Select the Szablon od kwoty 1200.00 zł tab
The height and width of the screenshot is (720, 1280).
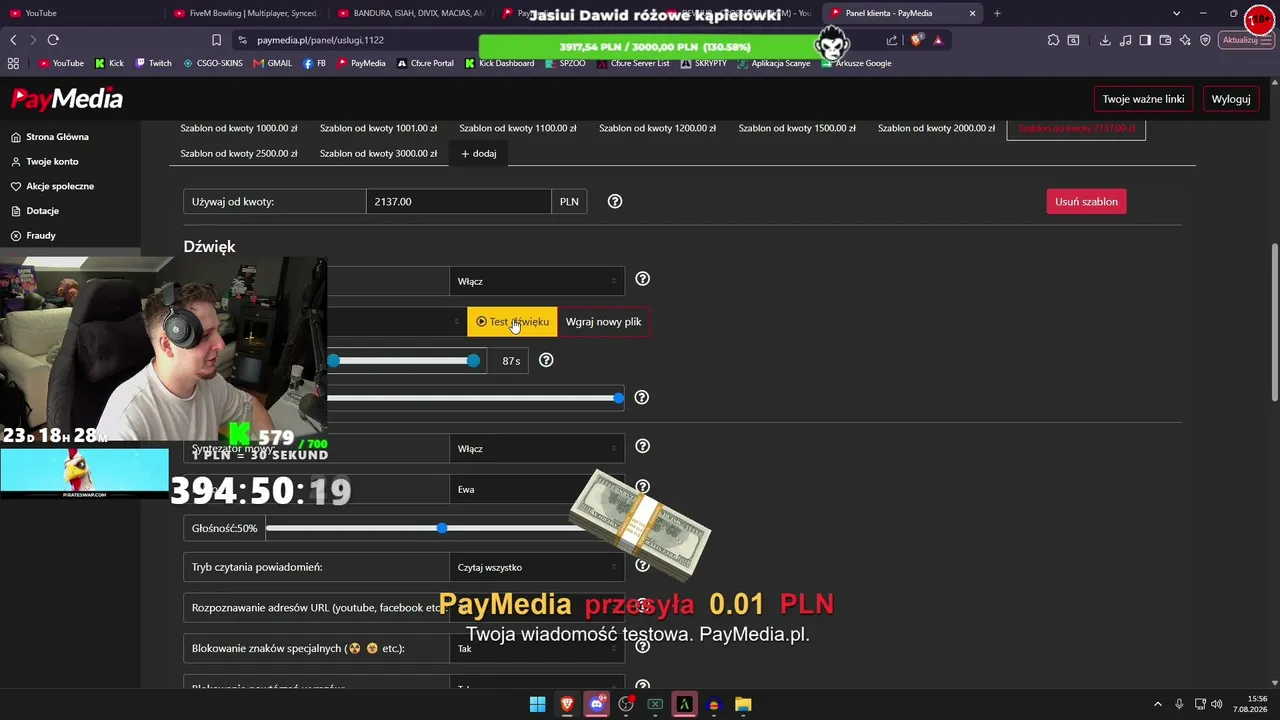click(657, 128)
